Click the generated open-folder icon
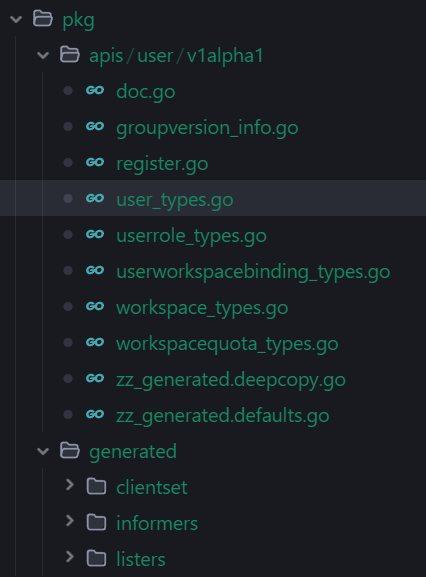Viewport: 426px width, 577px height. (70, 450)
